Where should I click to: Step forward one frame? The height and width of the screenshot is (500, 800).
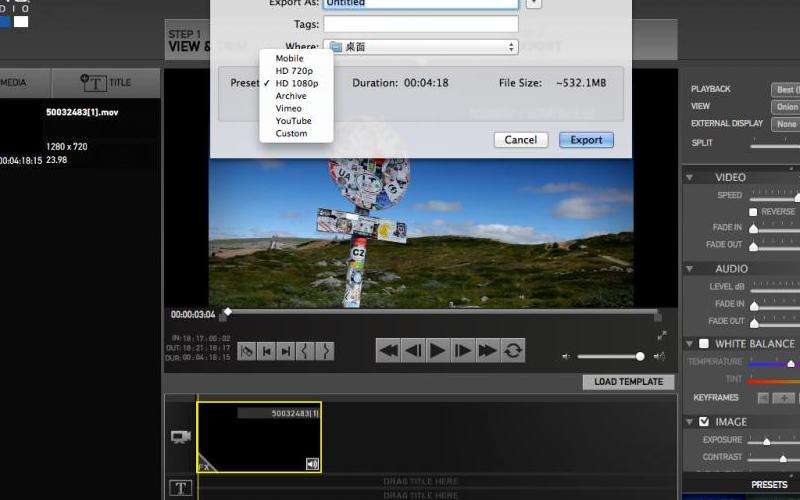(x=462, y=350)
